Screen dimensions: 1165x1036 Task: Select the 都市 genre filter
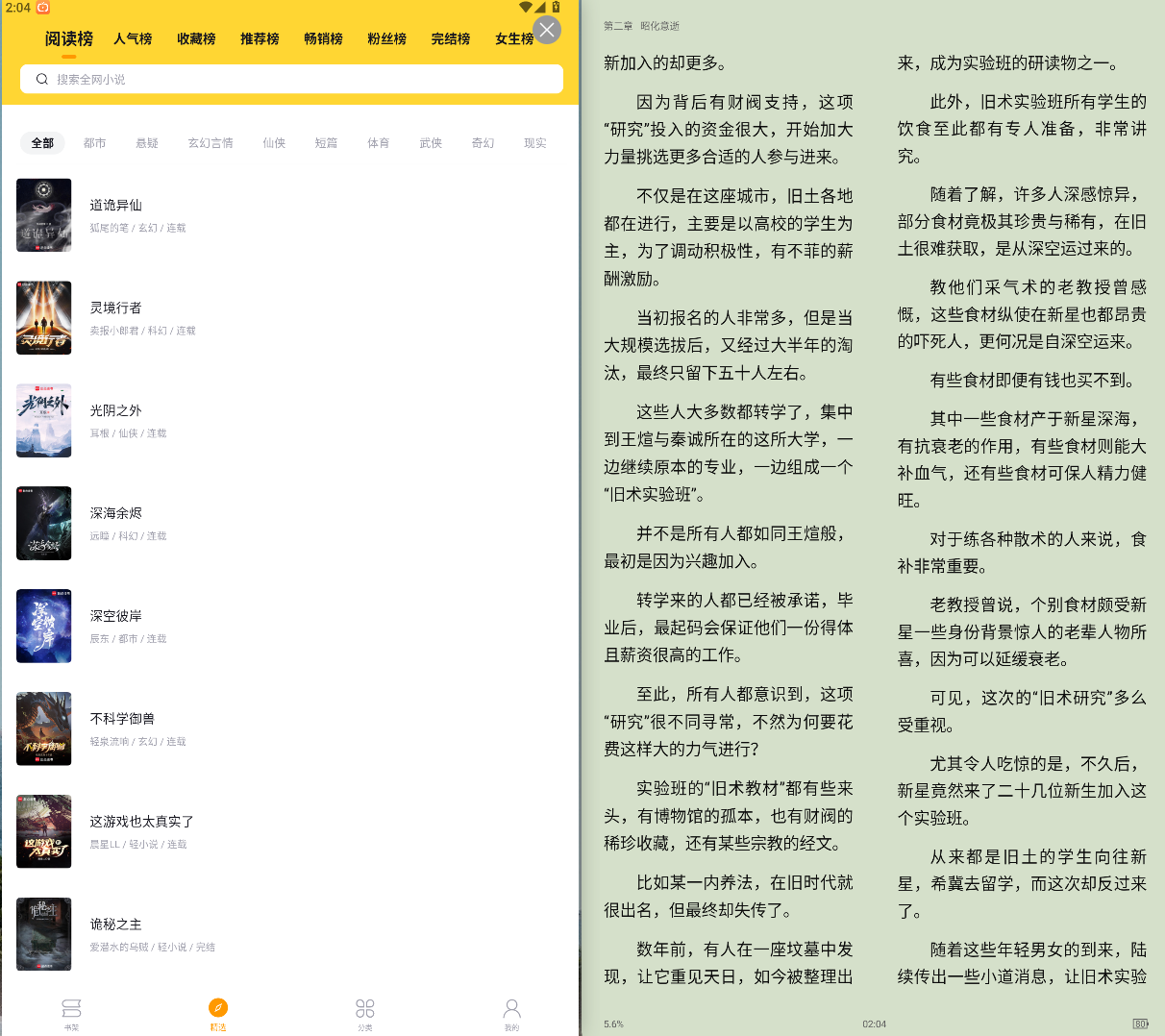[94, 143]
